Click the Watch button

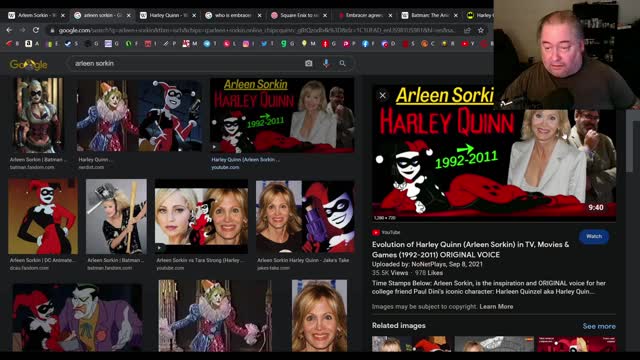coord(594,236)
